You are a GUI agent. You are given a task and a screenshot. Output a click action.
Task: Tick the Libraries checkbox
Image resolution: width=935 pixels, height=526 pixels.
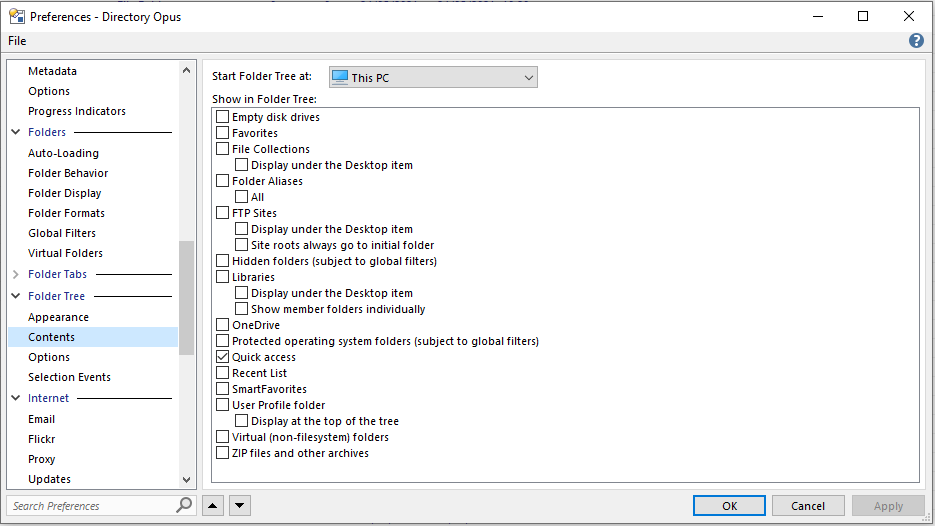tap(222, 277)
